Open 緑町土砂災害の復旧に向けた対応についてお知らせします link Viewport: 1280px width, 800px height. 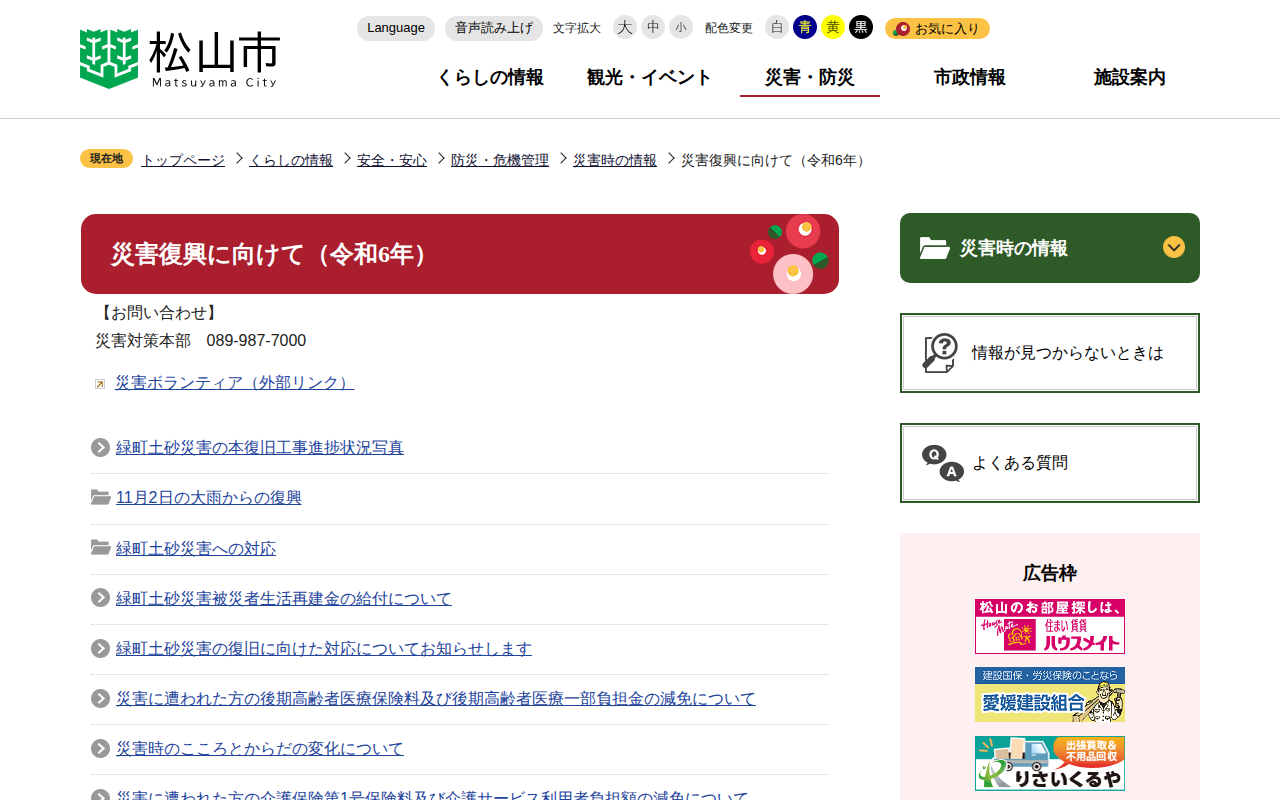click(324, 648)
